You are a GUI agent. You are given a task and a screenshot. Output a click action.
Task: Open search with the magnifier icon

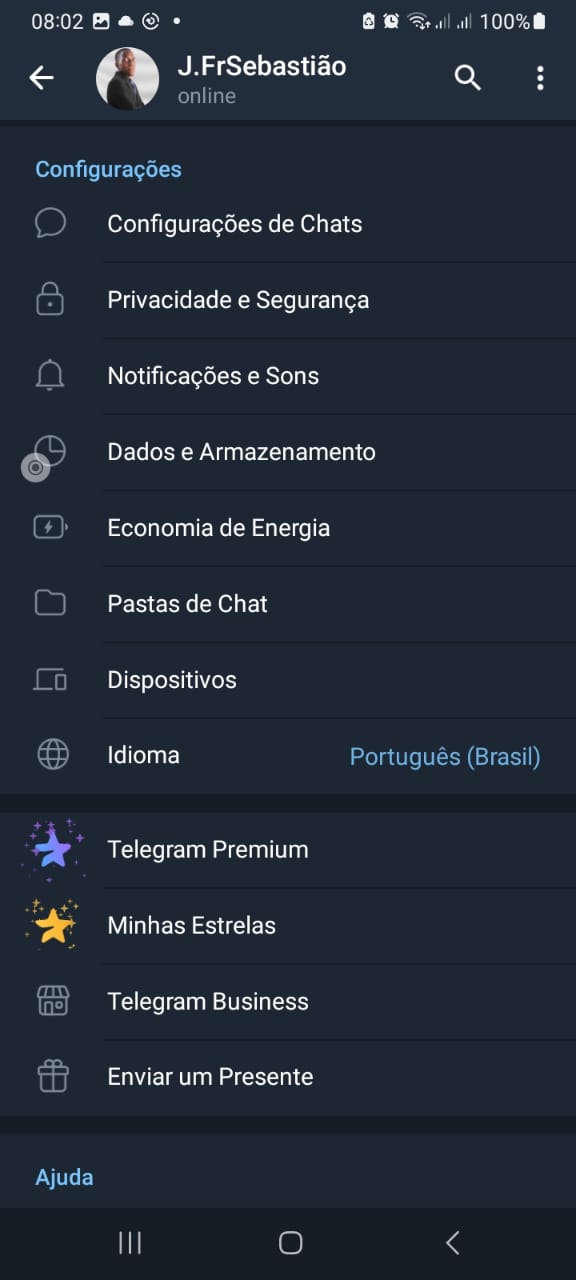(x=468, y=78)
